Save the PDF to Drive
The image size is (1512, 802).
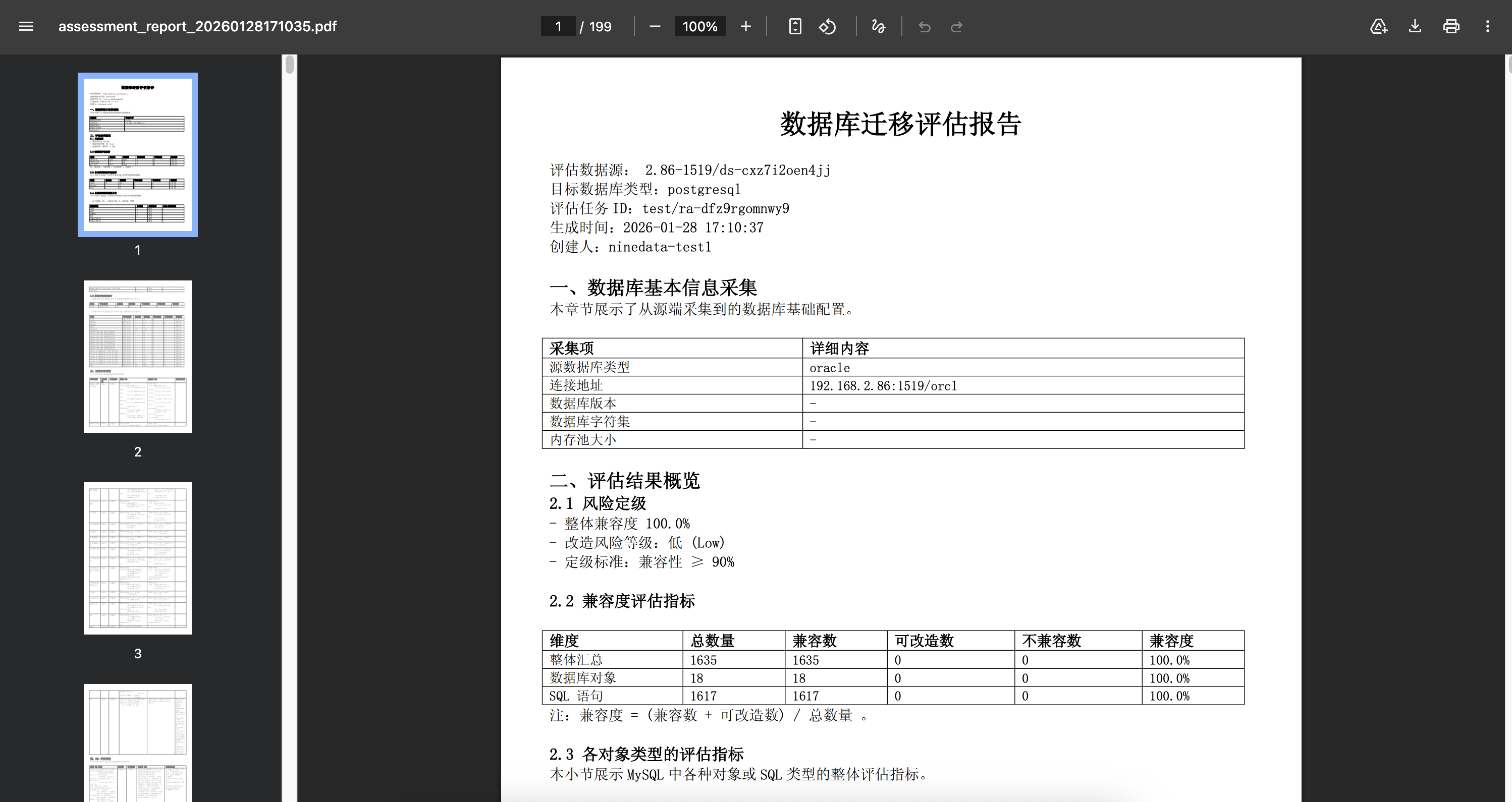click(1379, 26)
